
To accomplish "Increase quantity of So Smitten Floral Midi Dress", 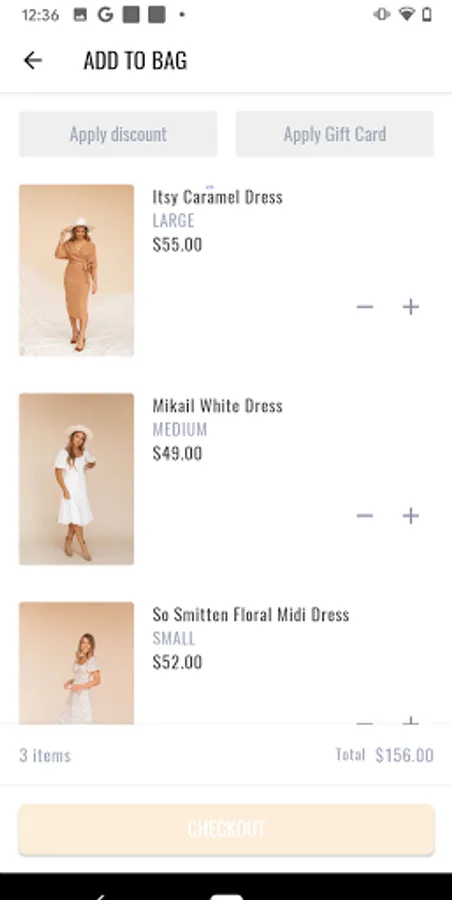I will pyautogui.click(x=410, y=720).
